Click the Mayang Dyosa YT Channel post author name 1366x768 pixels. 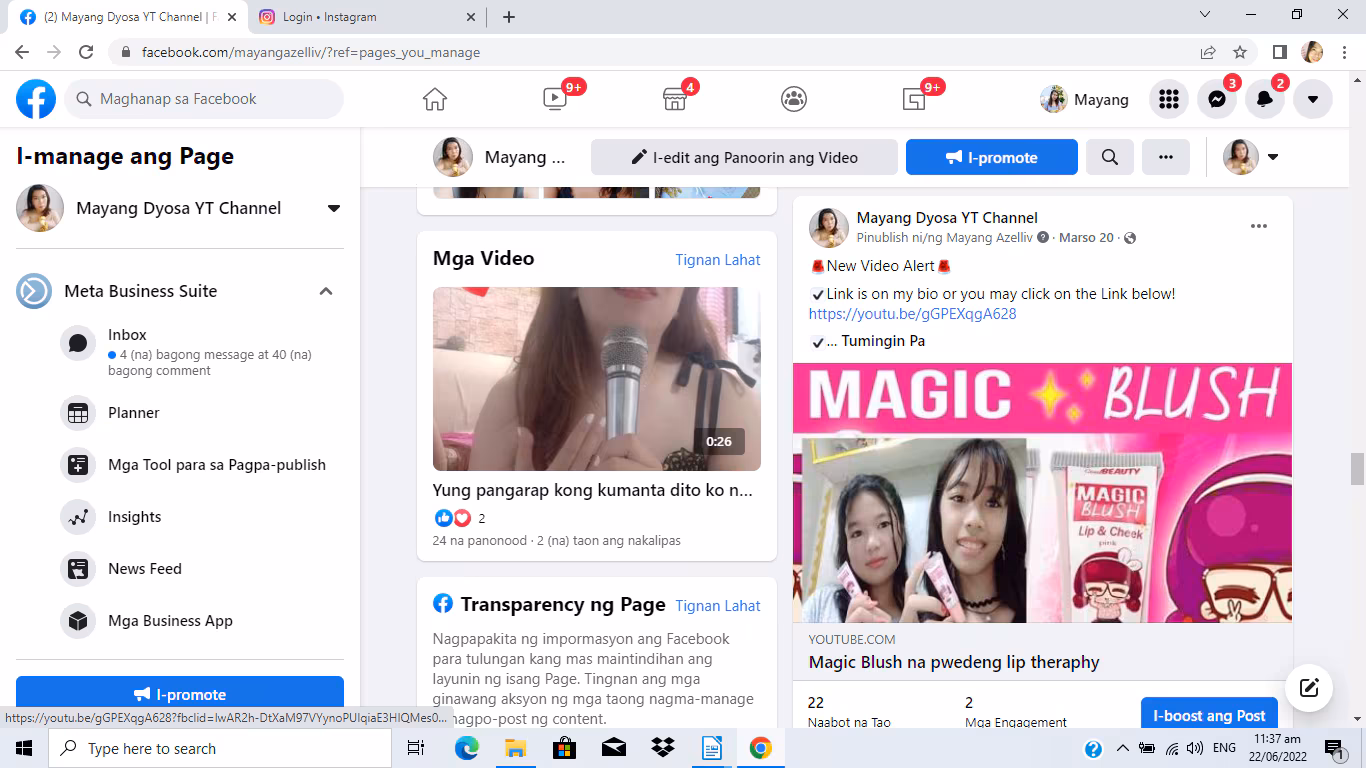point(947,218)
